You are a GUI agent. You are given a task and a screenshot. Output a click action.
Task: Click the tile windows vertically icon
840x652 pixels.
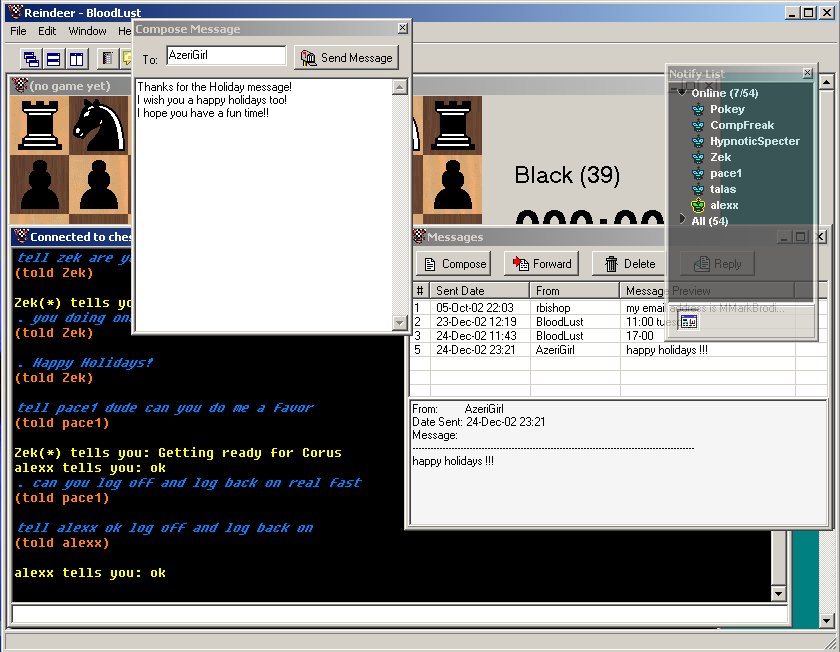pyautogui.click(x=76, y=58)
